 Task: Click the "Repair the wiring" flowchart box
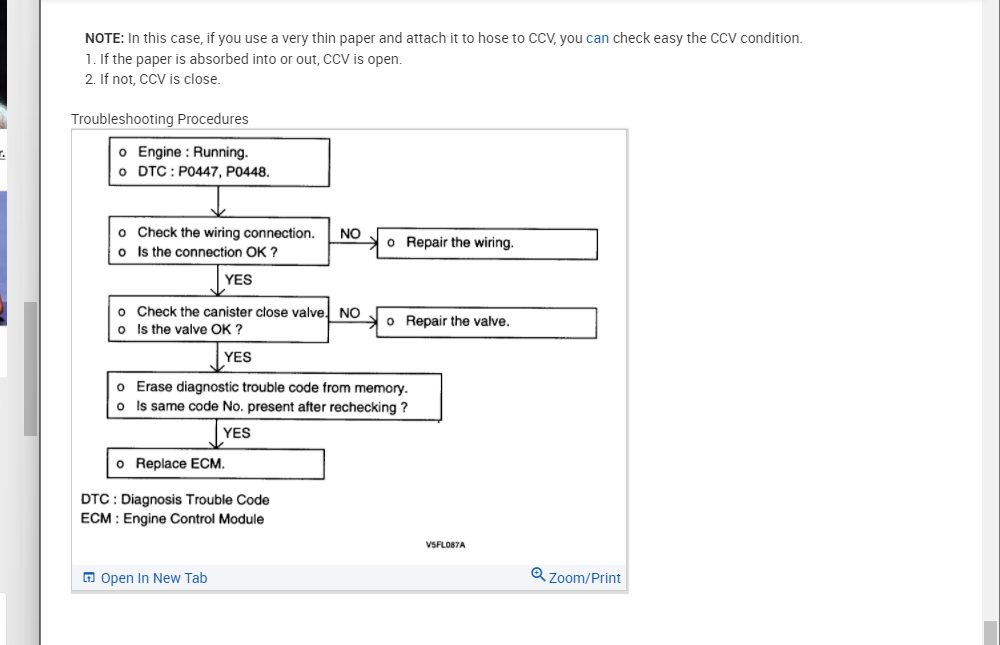tap(487, 243)
